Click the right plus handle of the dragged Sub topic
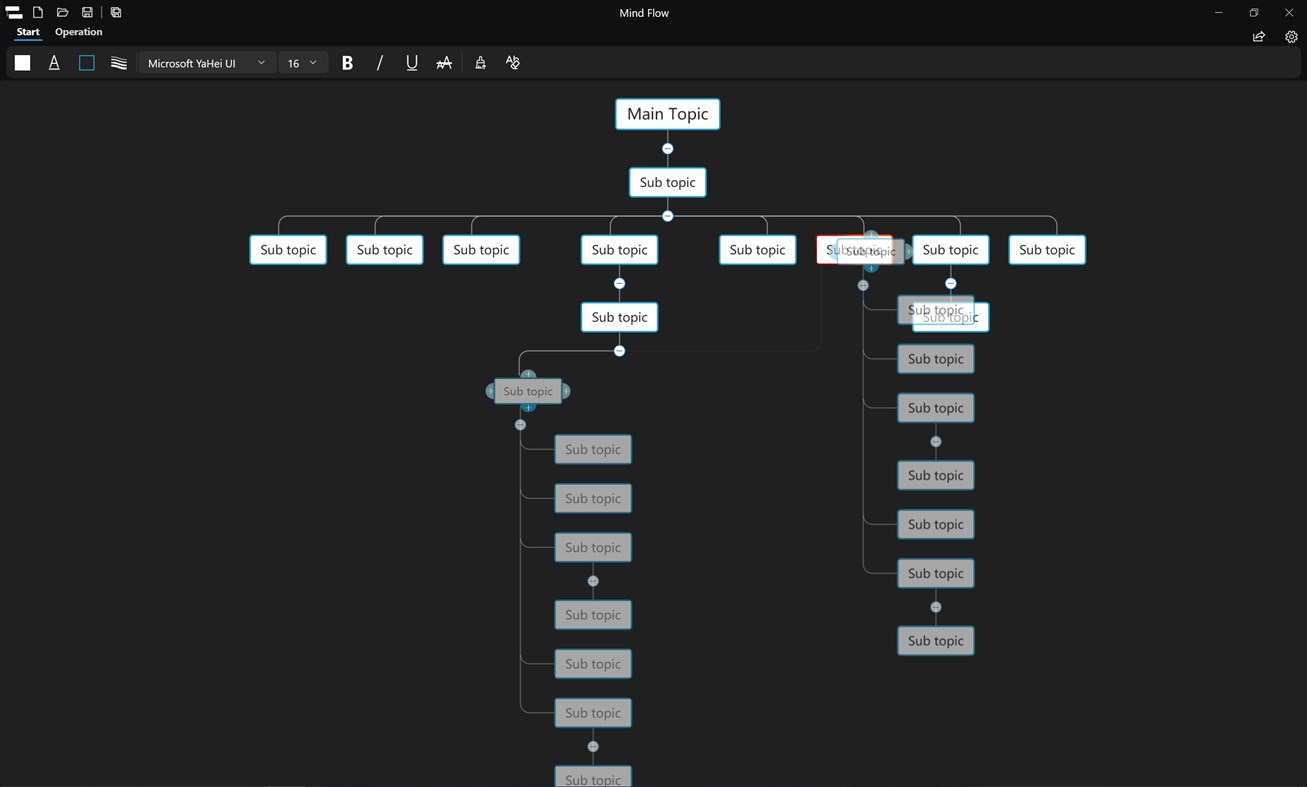1307x787 pixels. (x=566, y=391)
